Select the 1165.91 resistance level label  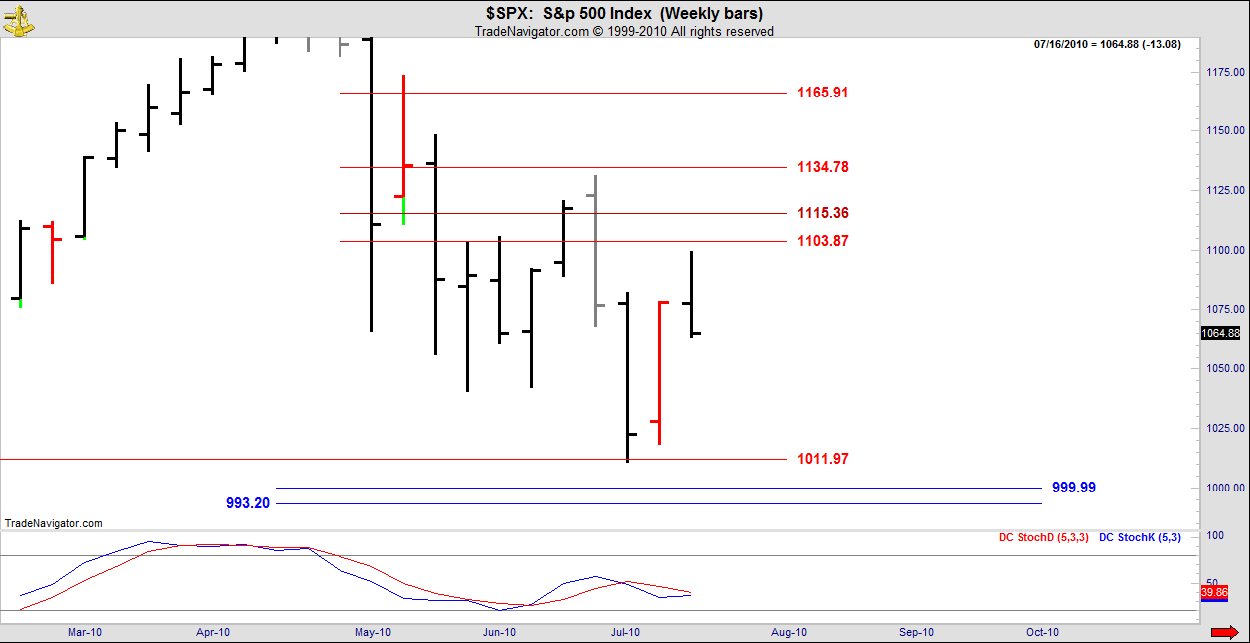click(822, 93)
